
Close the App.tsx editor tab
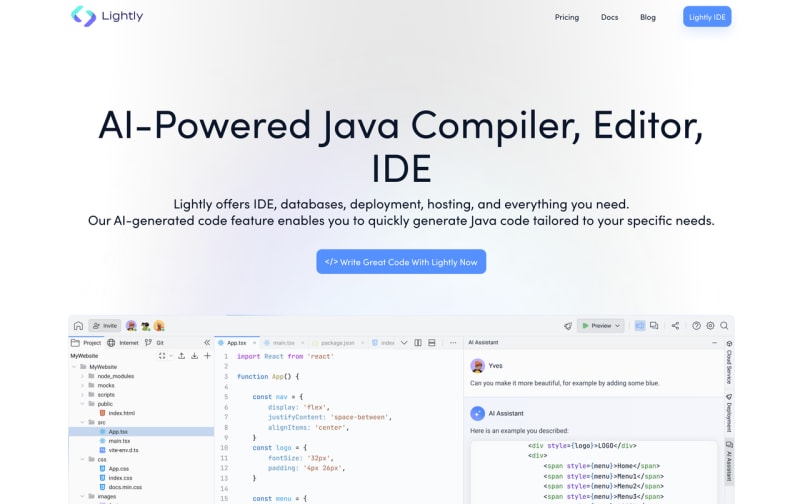(255, 343)
